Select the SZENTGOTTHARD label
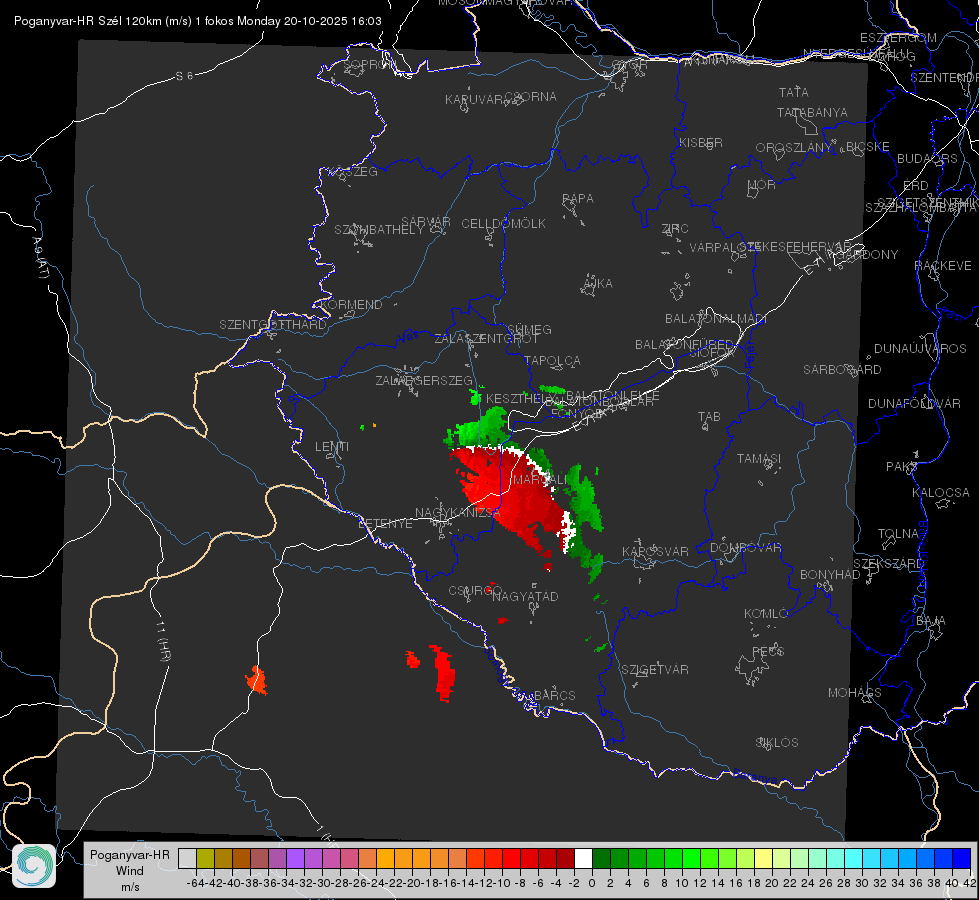Viewport: 979px width, 900px height. tap(273, 325)
